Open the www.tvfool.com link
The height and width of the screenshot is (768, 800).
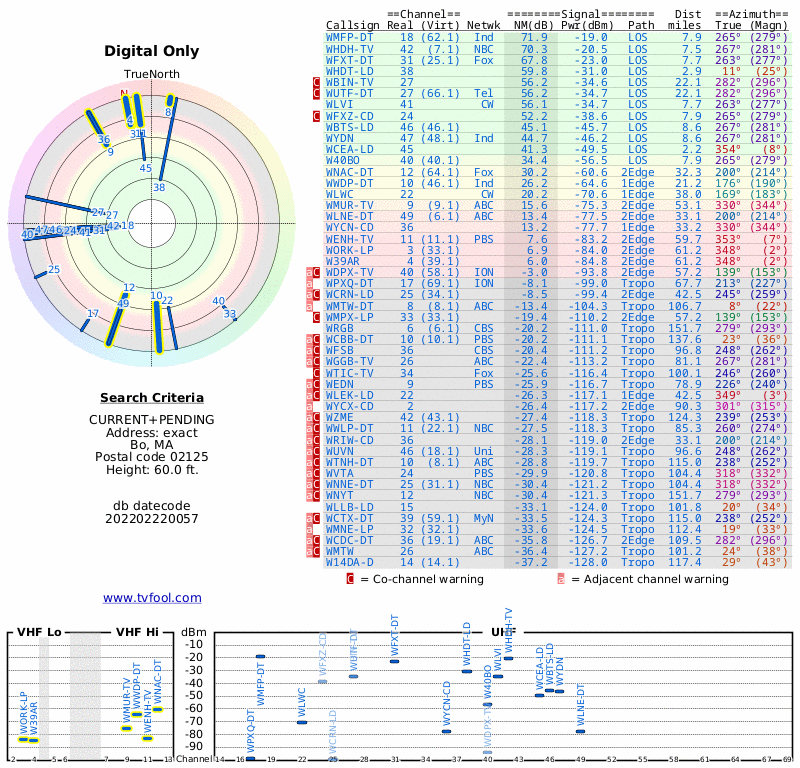pyautogui.click(x=152, y=598)
